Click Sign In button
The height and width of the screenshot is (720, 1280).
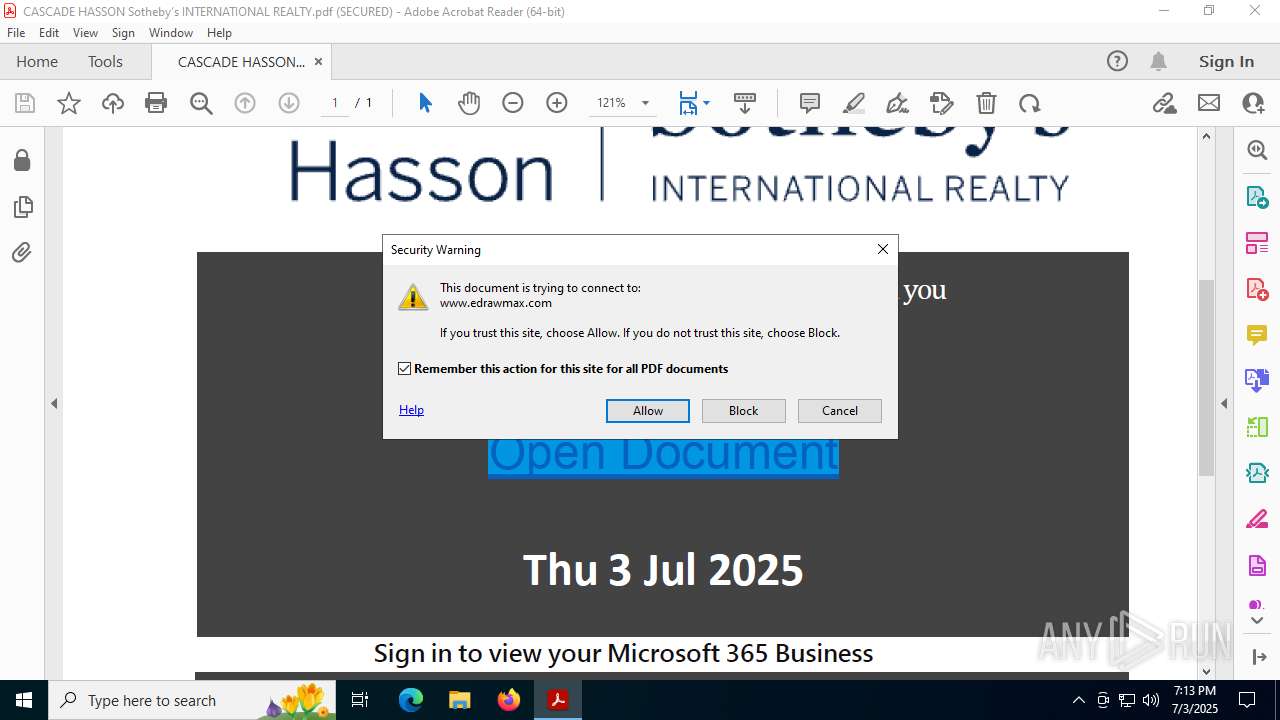[x=1226, y=61]
